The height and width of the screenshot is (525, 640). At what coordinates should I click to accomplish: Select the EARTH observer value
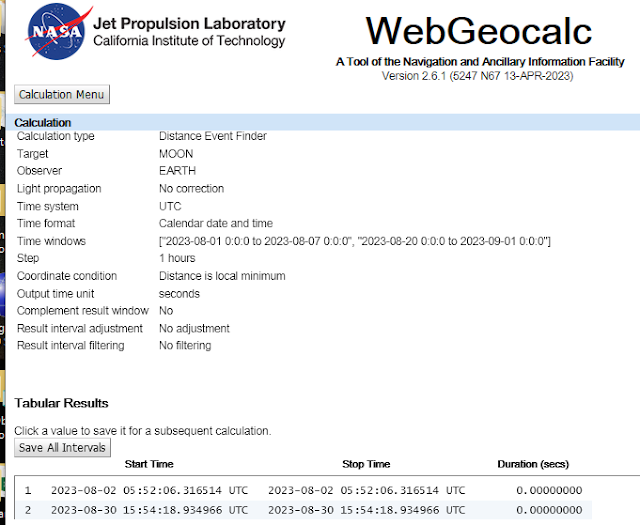click(178, 171)
